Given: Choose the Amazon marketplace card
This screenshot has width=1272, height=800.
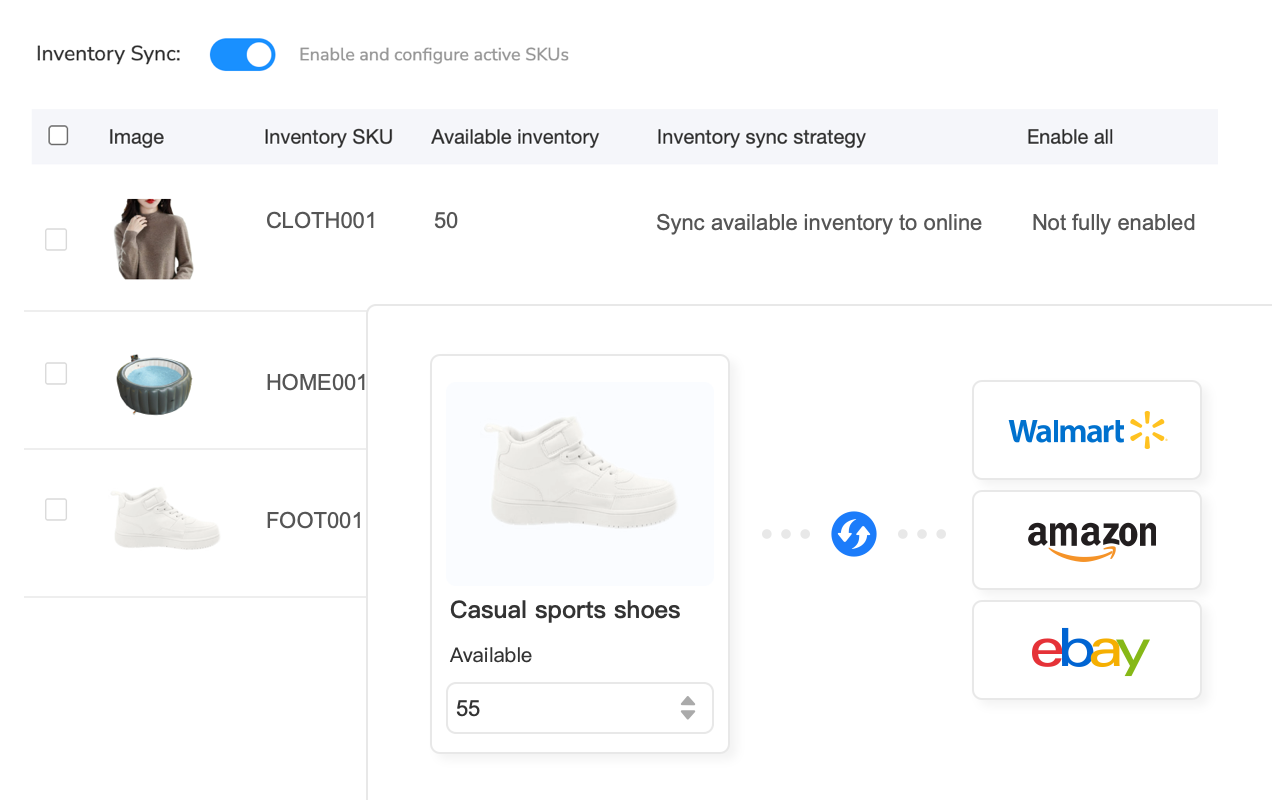Looking at the screenshot, I should tap(1087, 540).
